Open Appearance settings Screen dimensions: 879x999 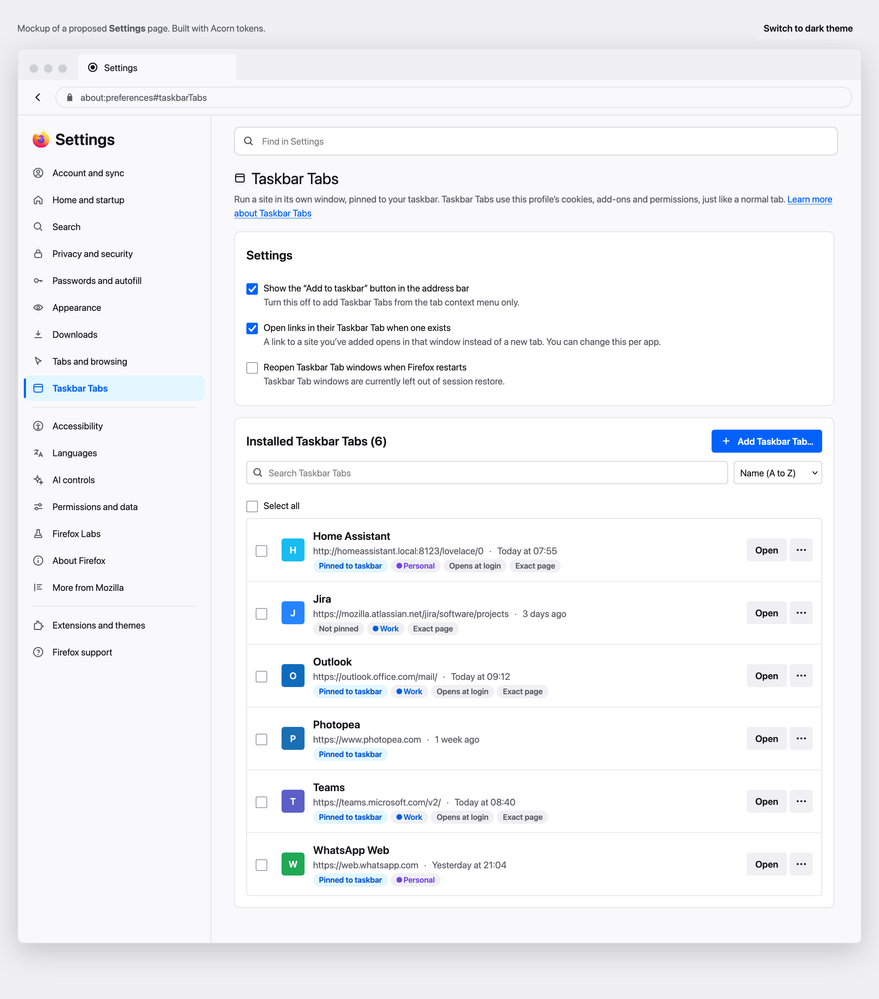(115, 308)
